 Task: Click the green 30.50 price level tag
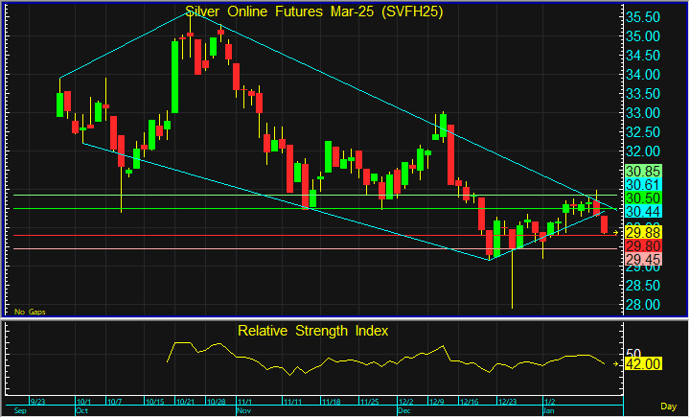tap(643, 198)
